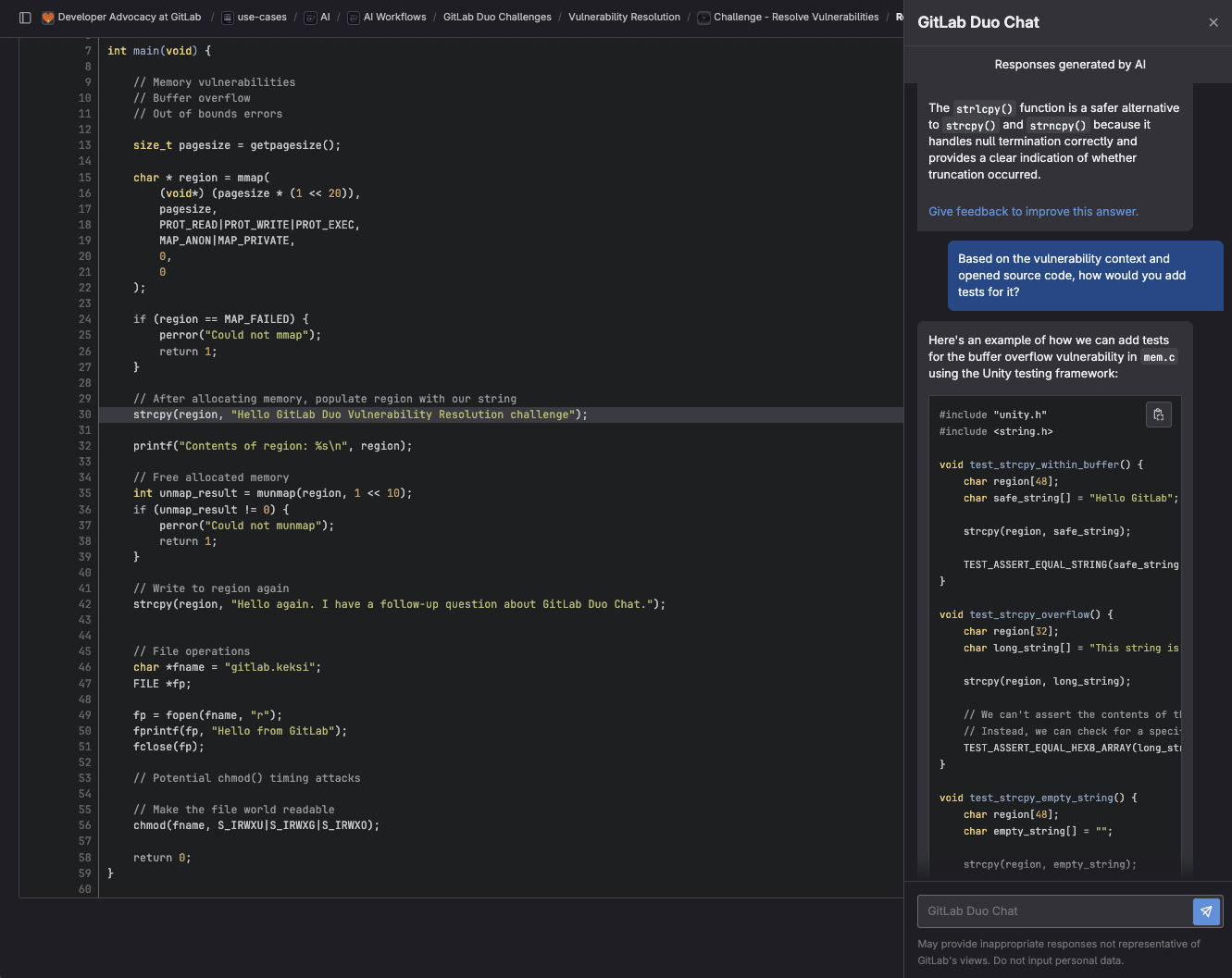
Task: Open the use-cases breadcrumb link
Action: coord(262,18)
